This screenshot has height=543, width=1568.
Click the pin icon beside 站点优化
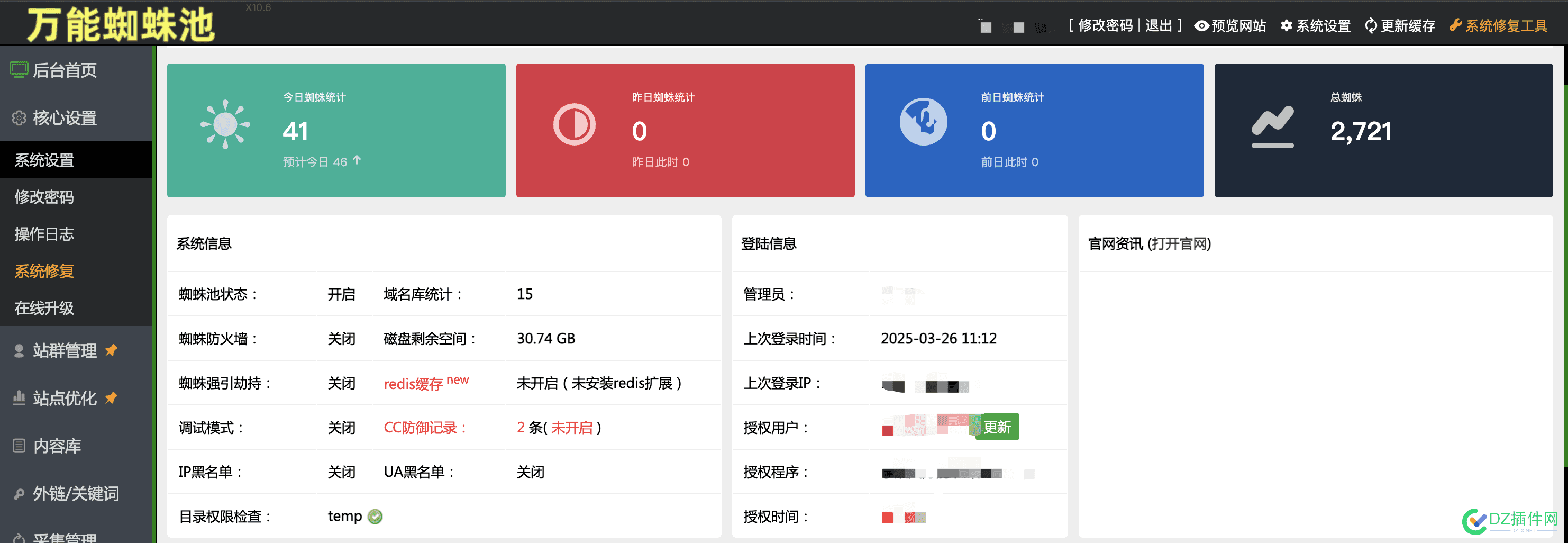pos(111,397)
